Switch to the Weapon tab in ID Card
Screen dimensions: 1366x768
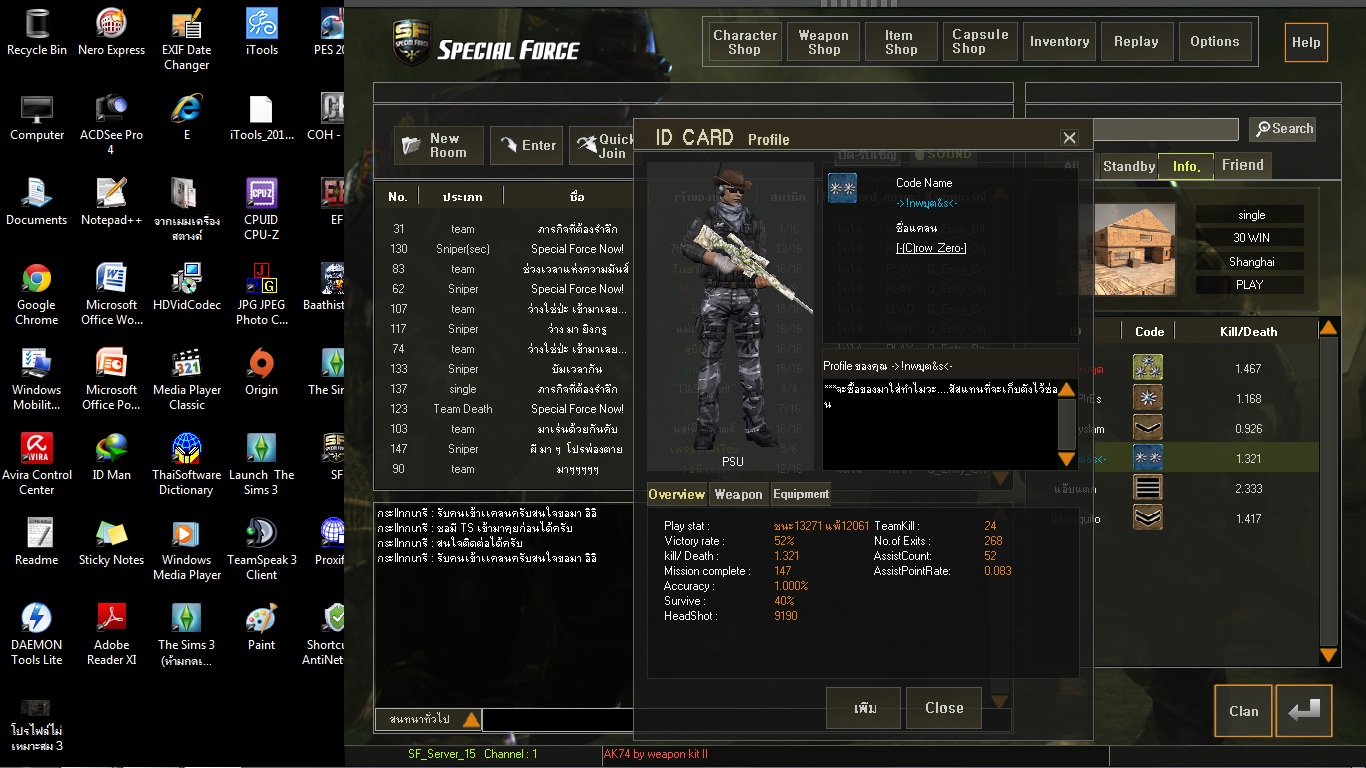click(x=738, y=494)
